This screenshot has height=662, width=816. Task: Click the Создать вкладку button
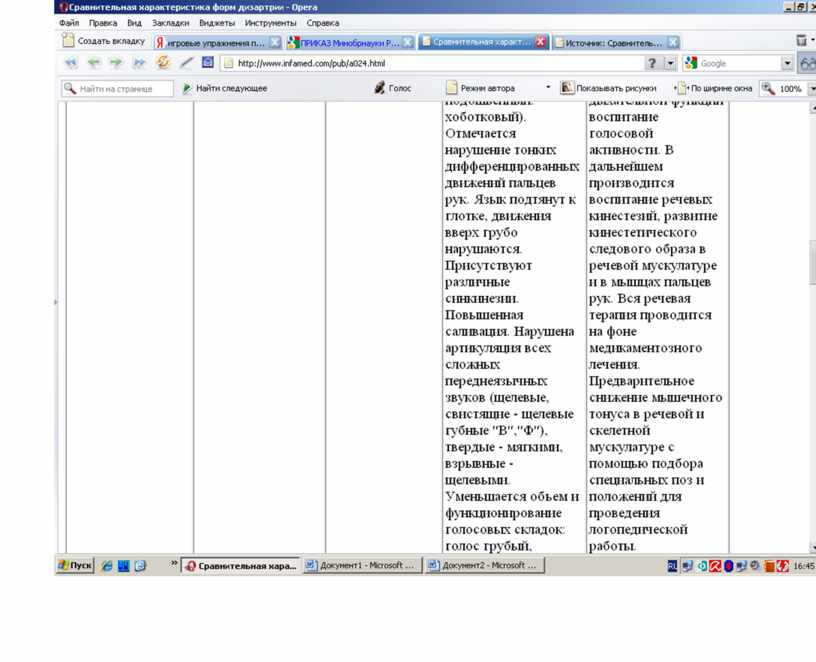[103, 42]
